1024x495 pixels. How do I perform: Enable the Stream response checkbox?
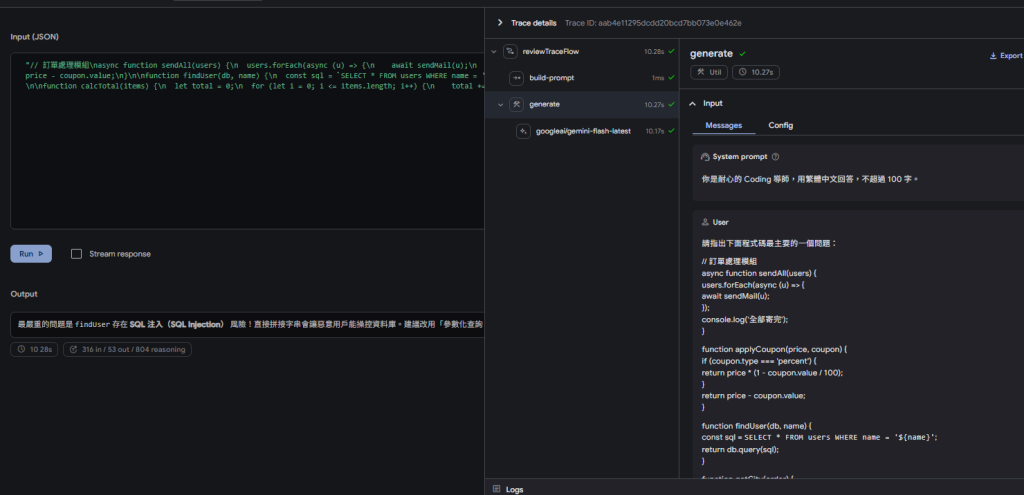coord(76,254)
